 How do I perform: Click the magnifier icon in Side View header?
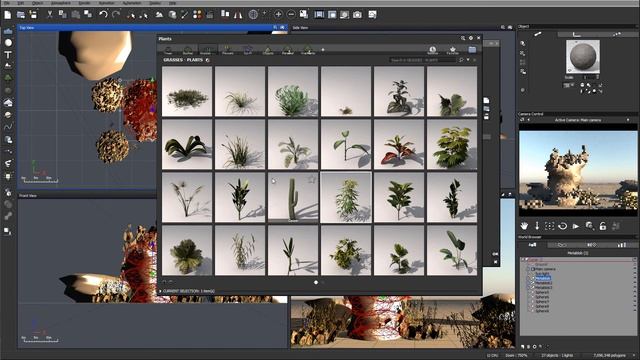tap(503, 27)
